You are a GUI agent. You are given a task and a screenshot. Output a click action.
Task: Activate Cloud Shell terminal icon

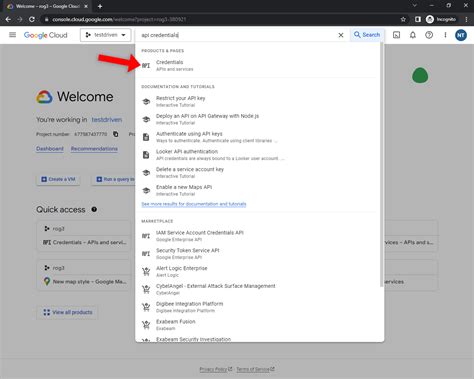[x=396, y=35]
